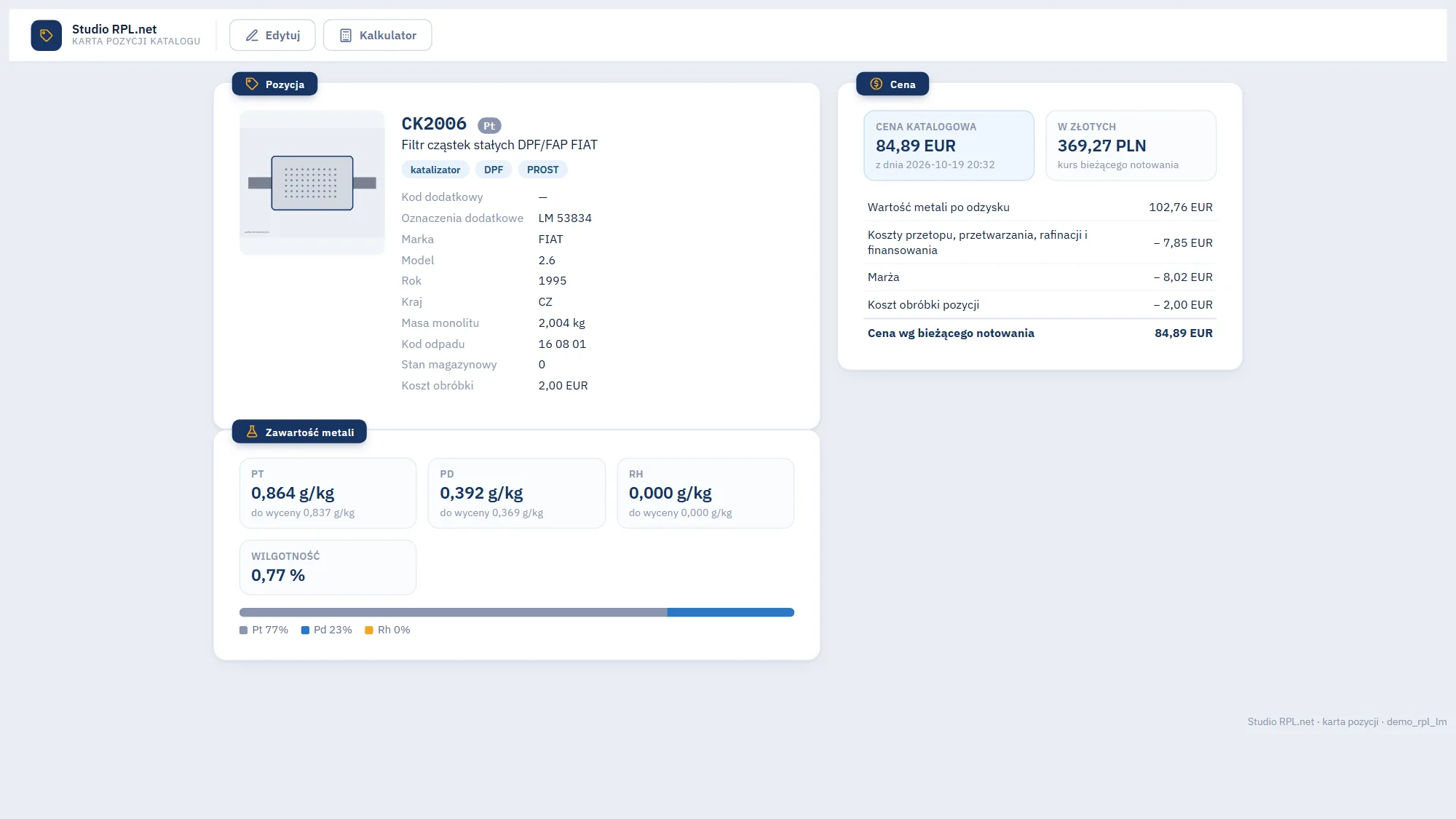The width and height of the screenshot is (1456, 819).
Task: Click the tag icon in the Pozycja header
Action: 252,84
